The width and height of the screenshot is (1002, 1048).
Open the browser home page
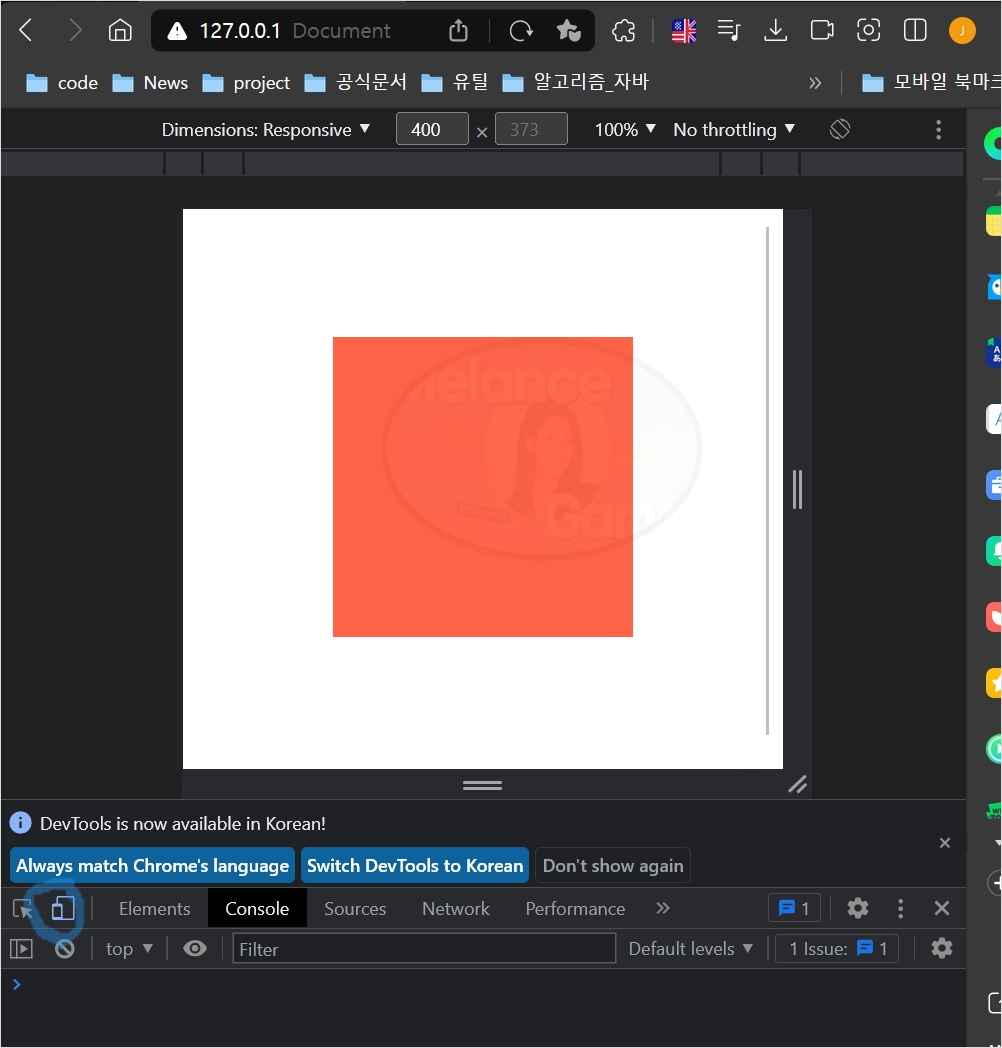click(x=120, y=30)
